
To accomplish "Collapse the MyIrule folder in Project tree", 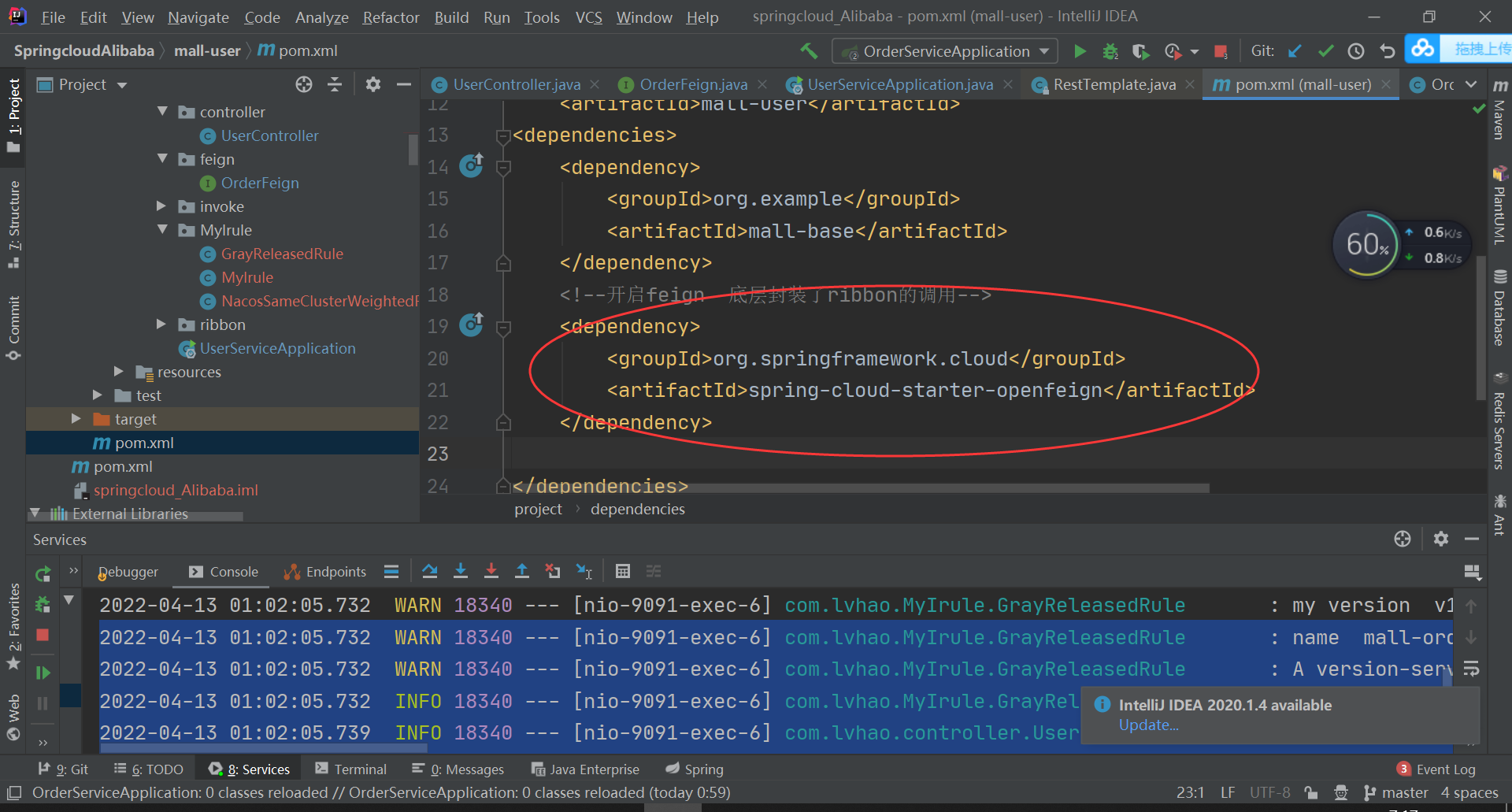I will 163,230.
